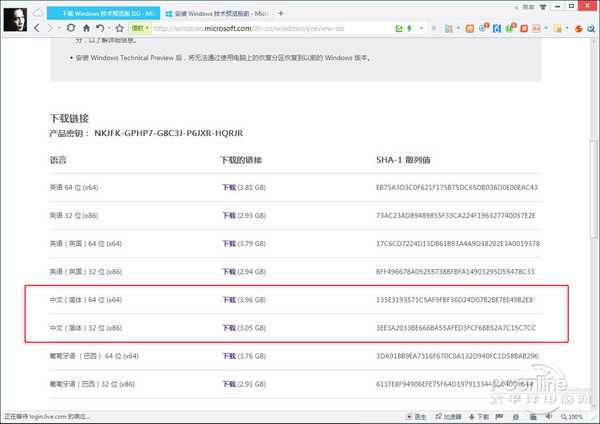Viewport: 600px width, 424px height.
Task: Click the 医生 doctor item in status bar
Action: (416, 417)
